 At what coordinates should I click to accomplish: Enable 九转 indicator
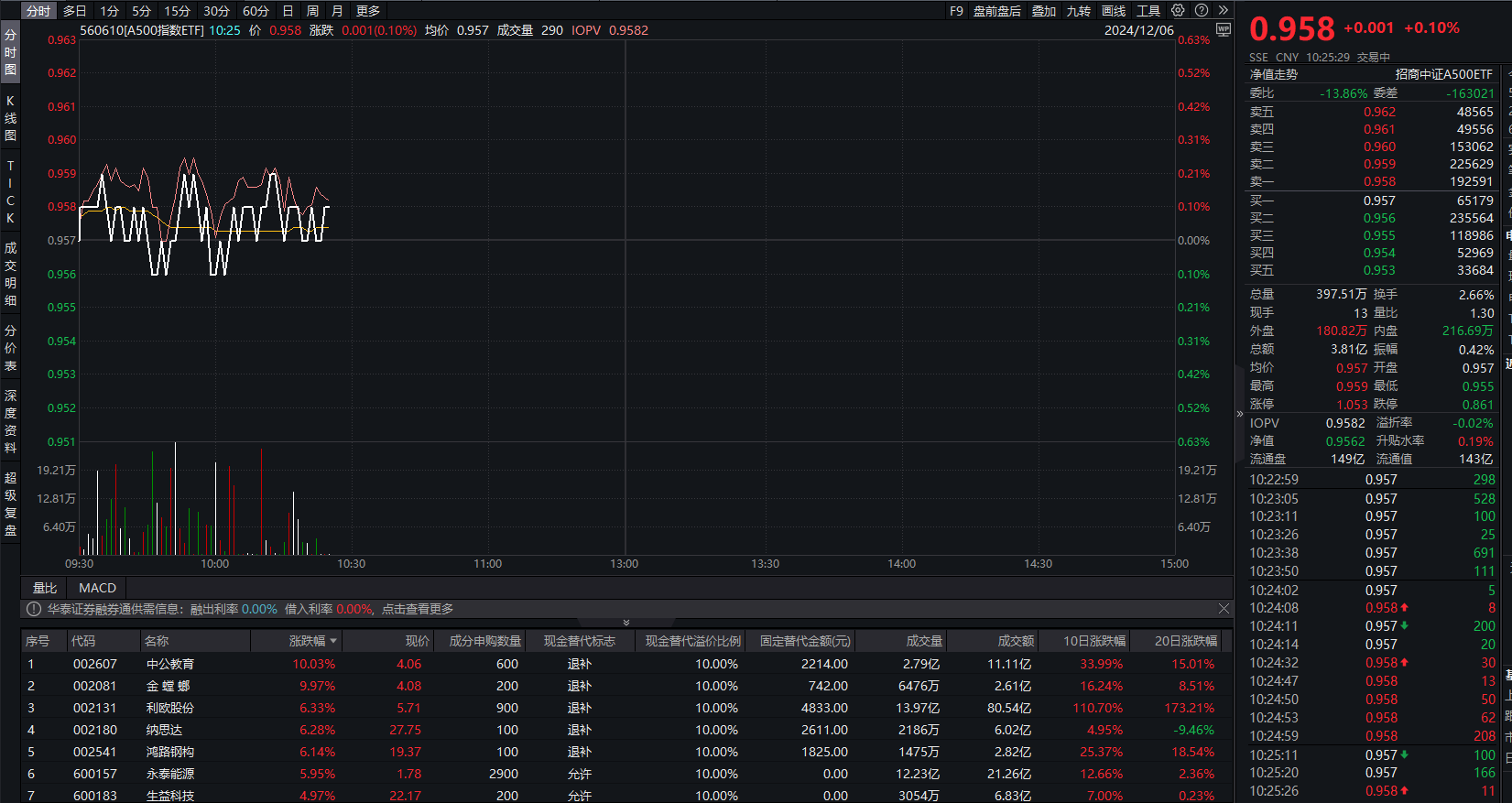(1079, 11)
